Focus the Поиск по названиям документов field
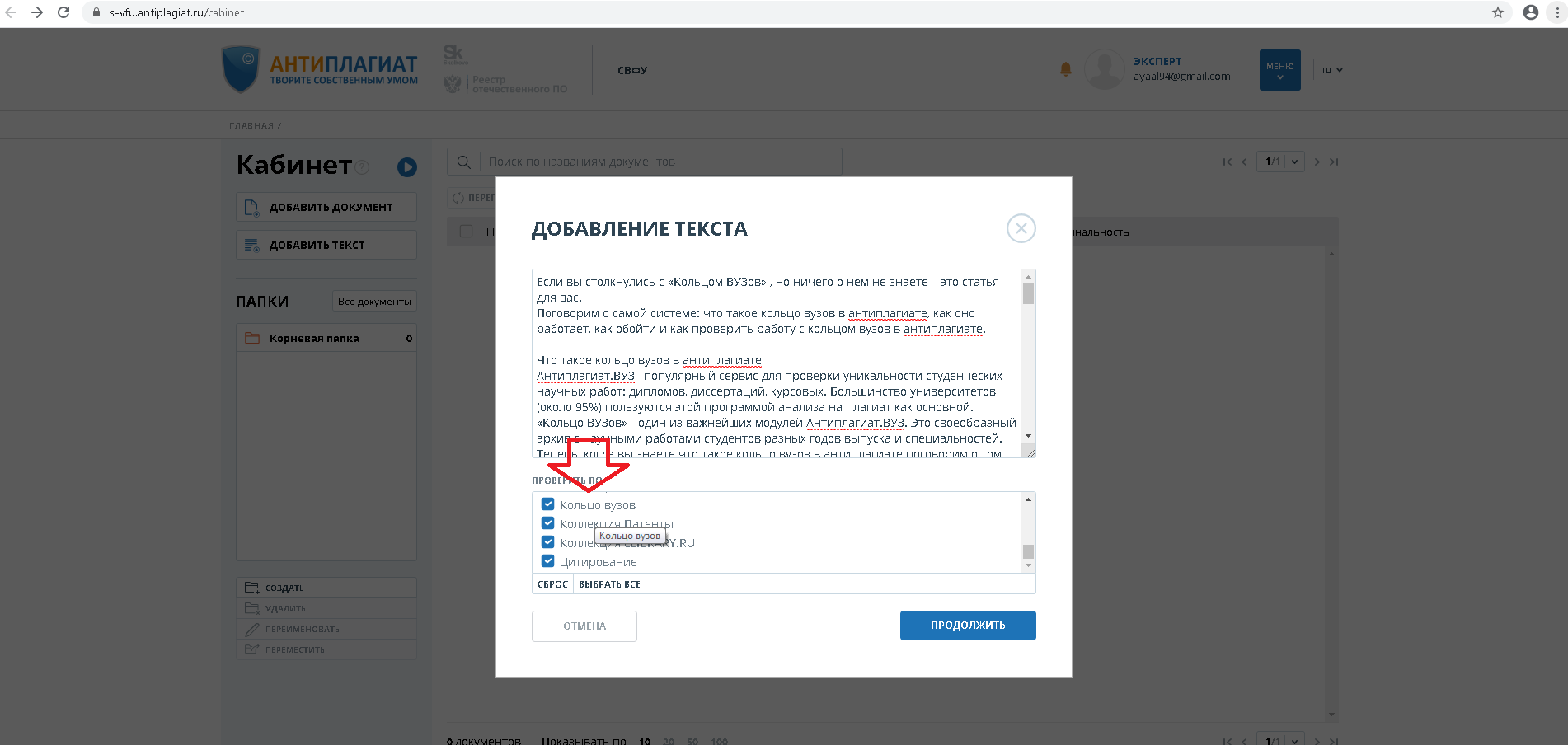The height and width of the screenshot is (745, 1568). (x=660, y=162)
